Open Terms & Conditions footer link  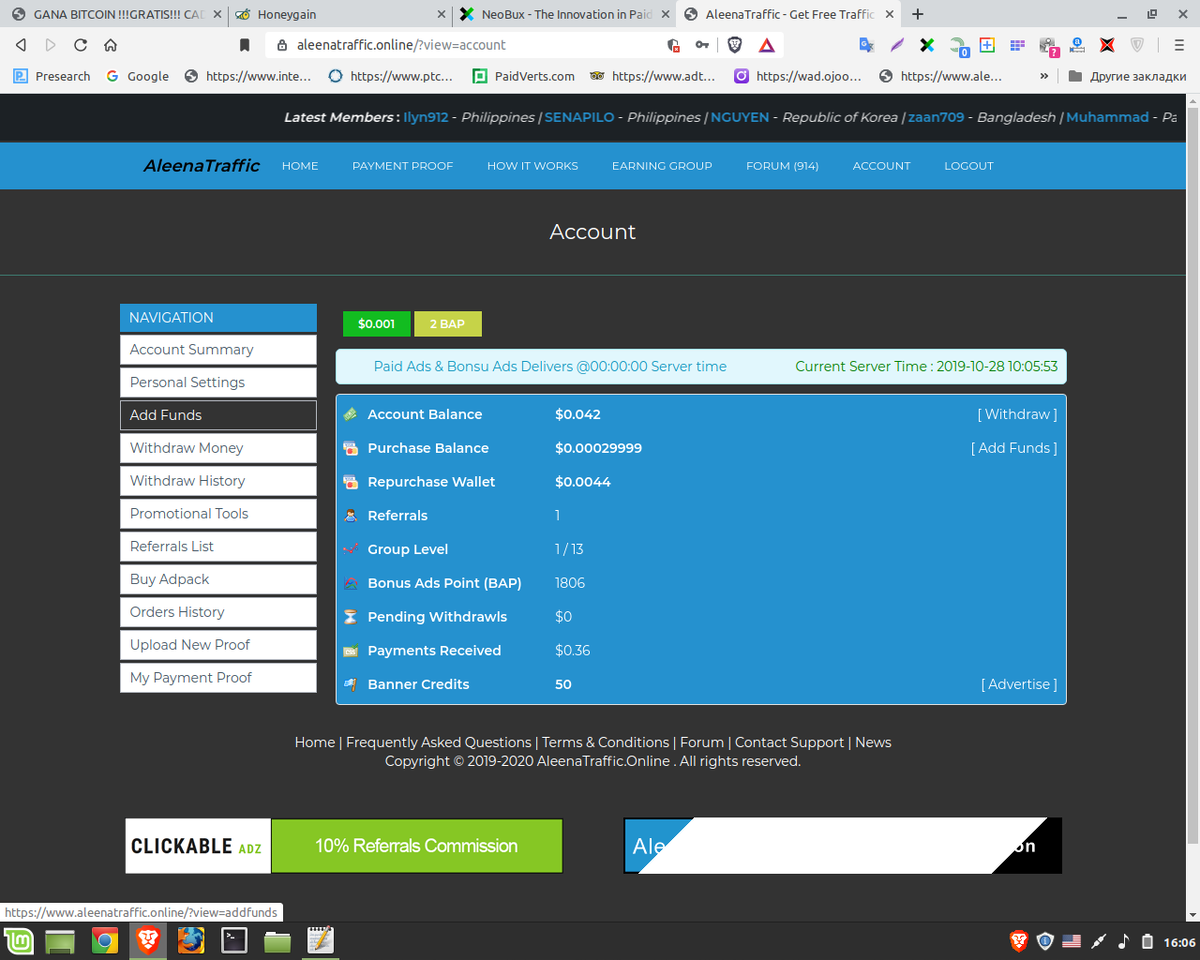(x=606, y=742)
